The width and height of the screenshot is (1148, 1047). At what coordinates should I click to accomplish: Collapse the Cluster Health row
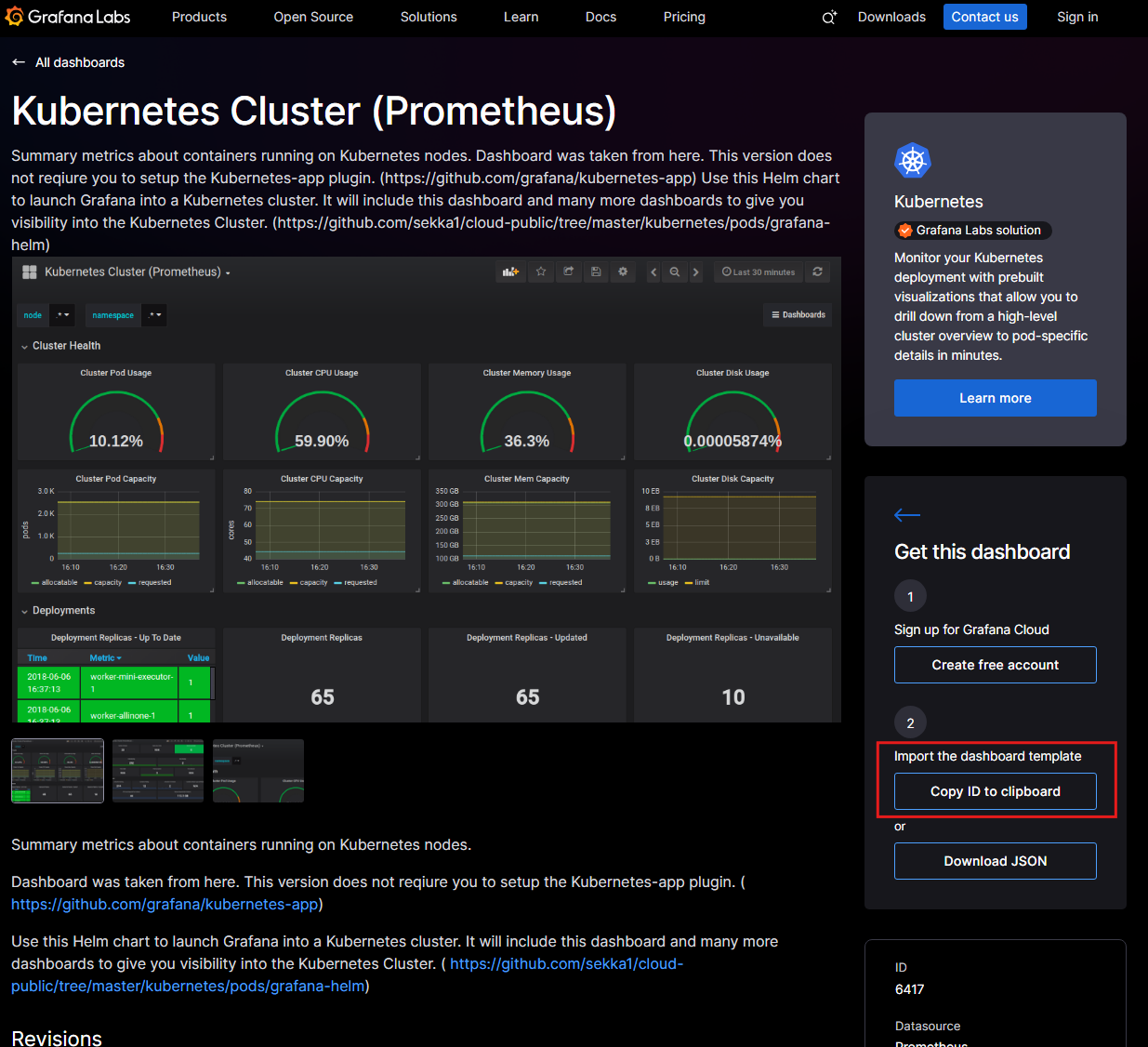[x=61, y=346]
